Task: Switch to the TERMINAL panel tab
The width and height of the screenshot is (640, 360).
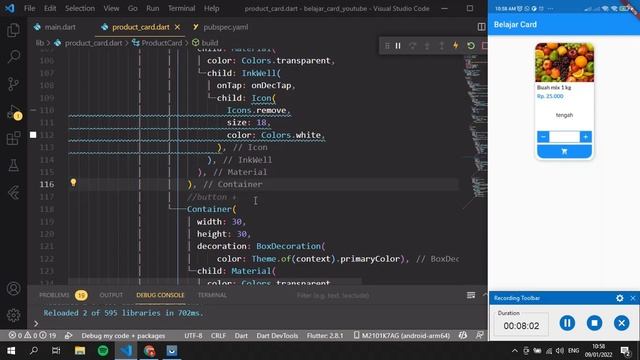Action: 212,295
